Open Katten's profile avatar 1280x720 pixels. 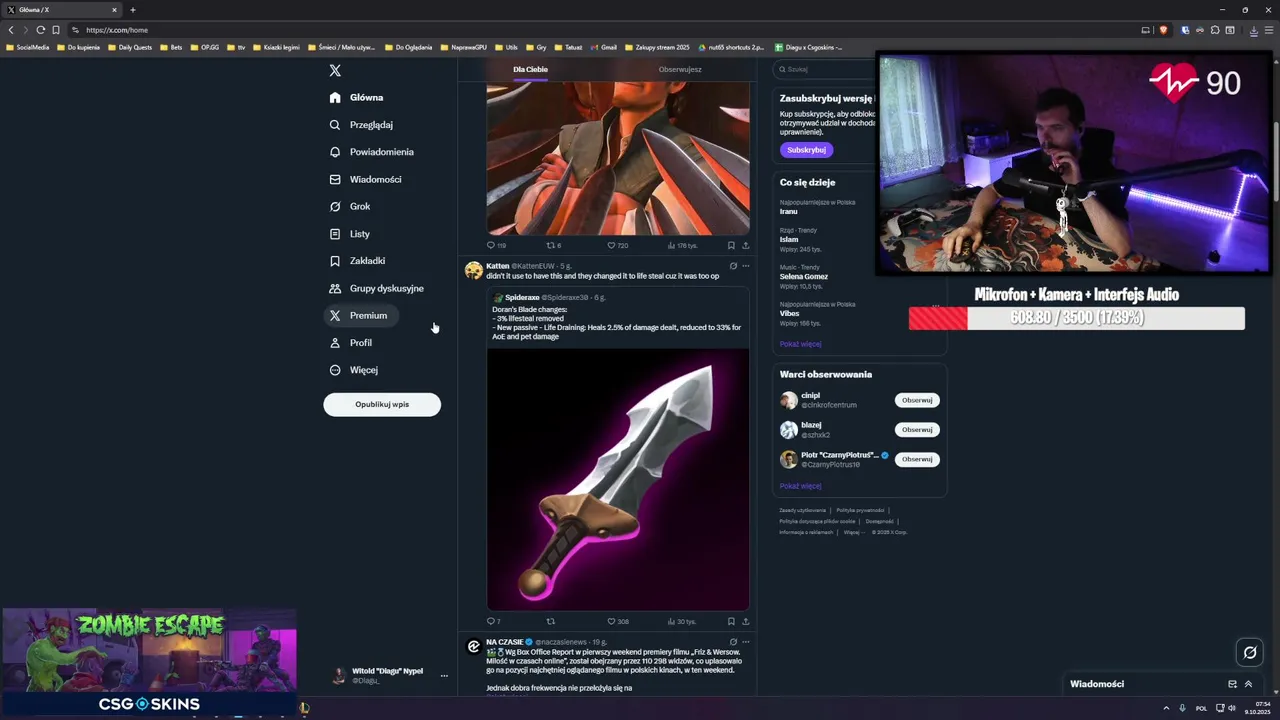click(474, 270)
